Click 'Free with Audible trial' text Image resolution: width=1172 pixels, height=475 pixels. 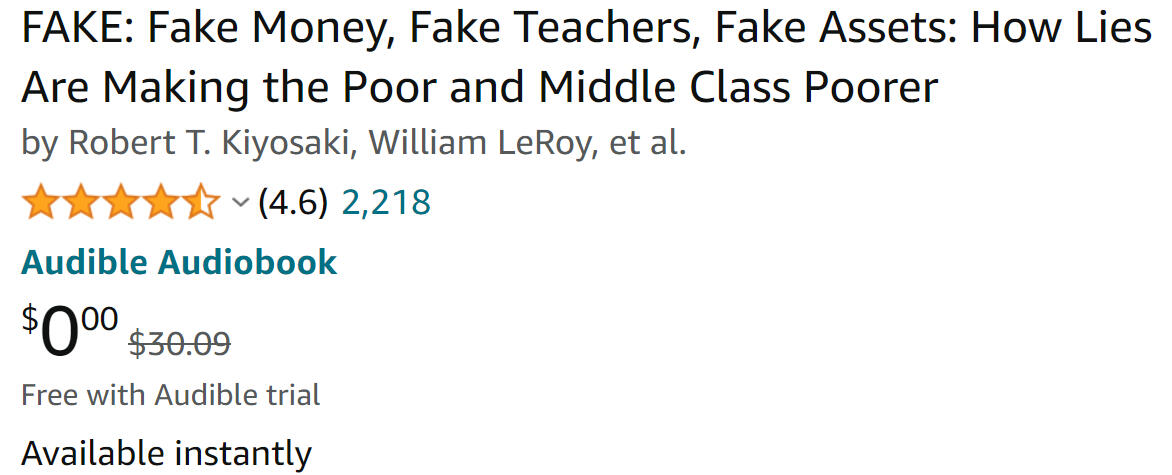tap(170, 395)
